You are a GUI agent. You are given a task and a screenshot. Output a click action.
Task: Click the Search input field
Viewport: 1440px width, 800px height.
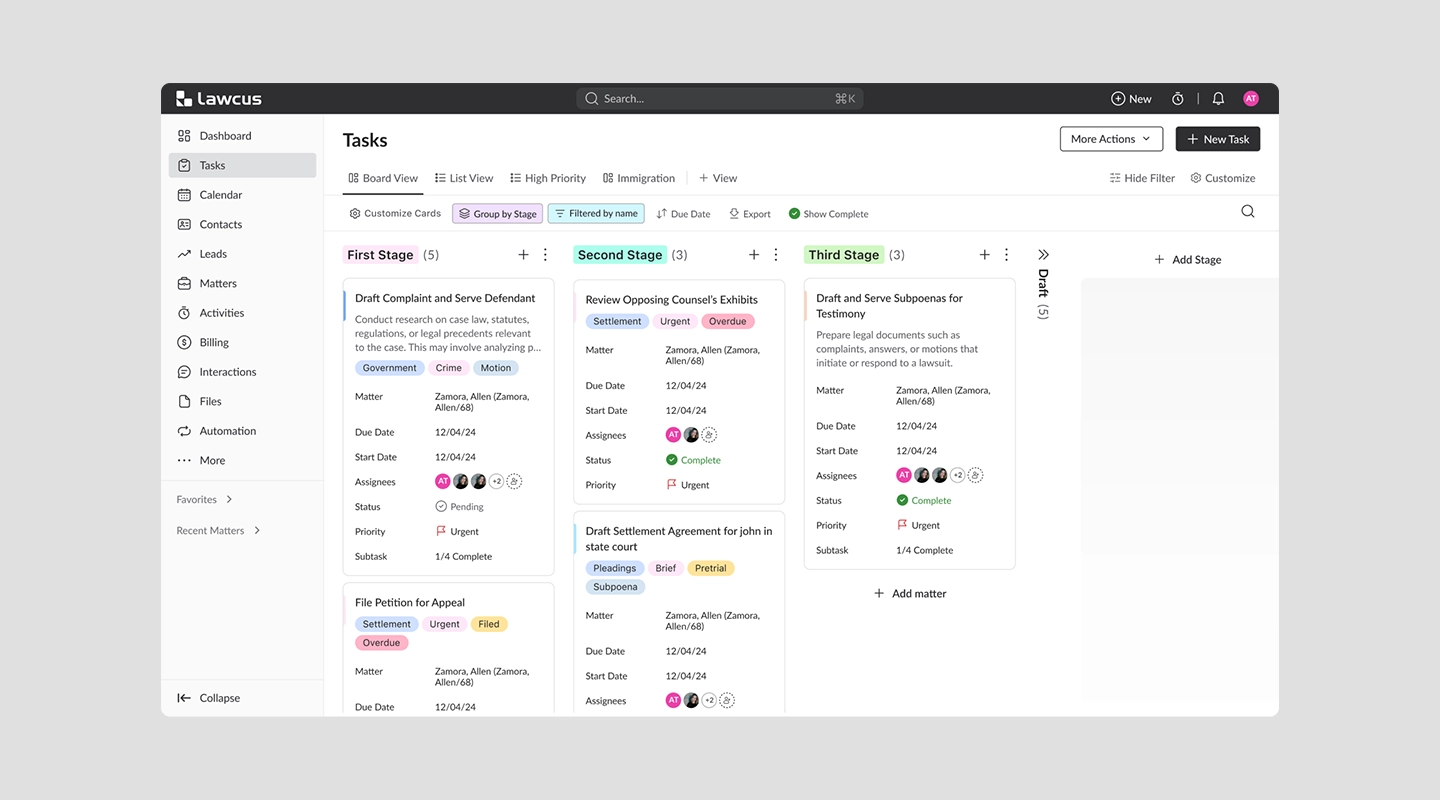tap(720, 98)
